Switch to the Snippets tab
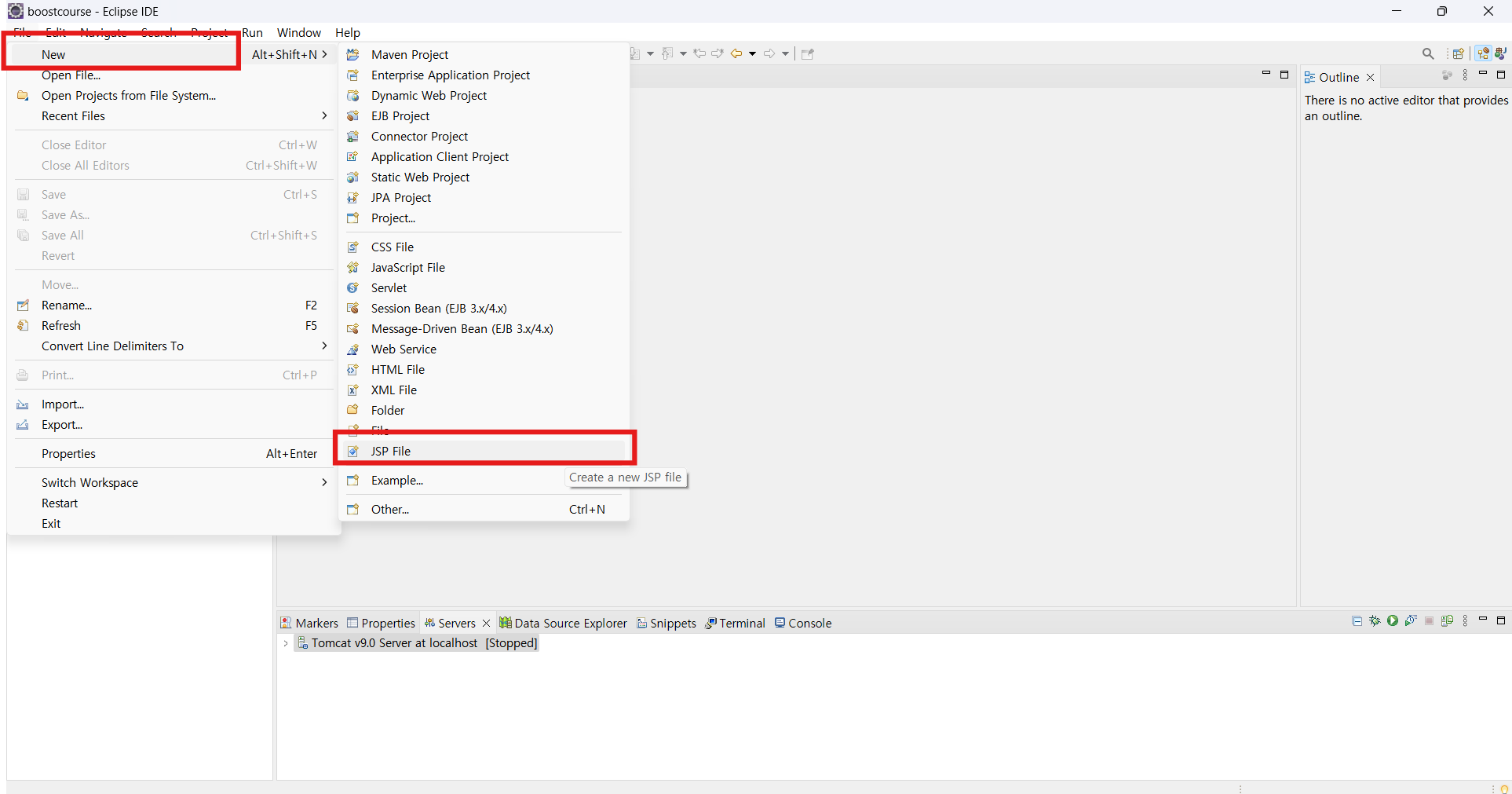Viewport: 1512px width, 794px height. (667, 623)
